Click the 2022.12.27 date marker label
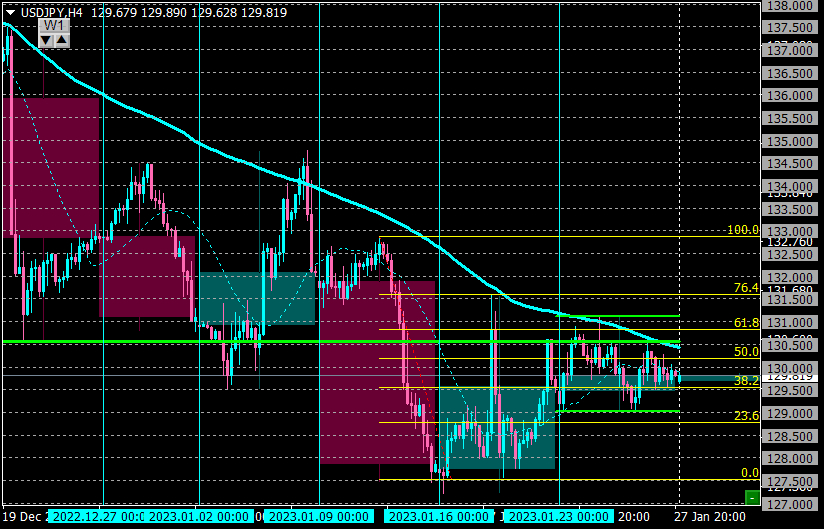 coord(97,516)
